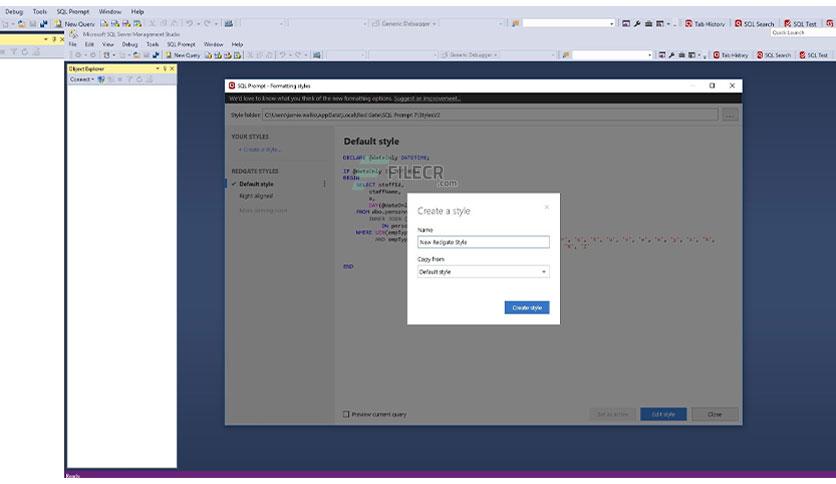Click the Quick Launch search box
Screen dimensions: 836x484
[x=803, y=33]
